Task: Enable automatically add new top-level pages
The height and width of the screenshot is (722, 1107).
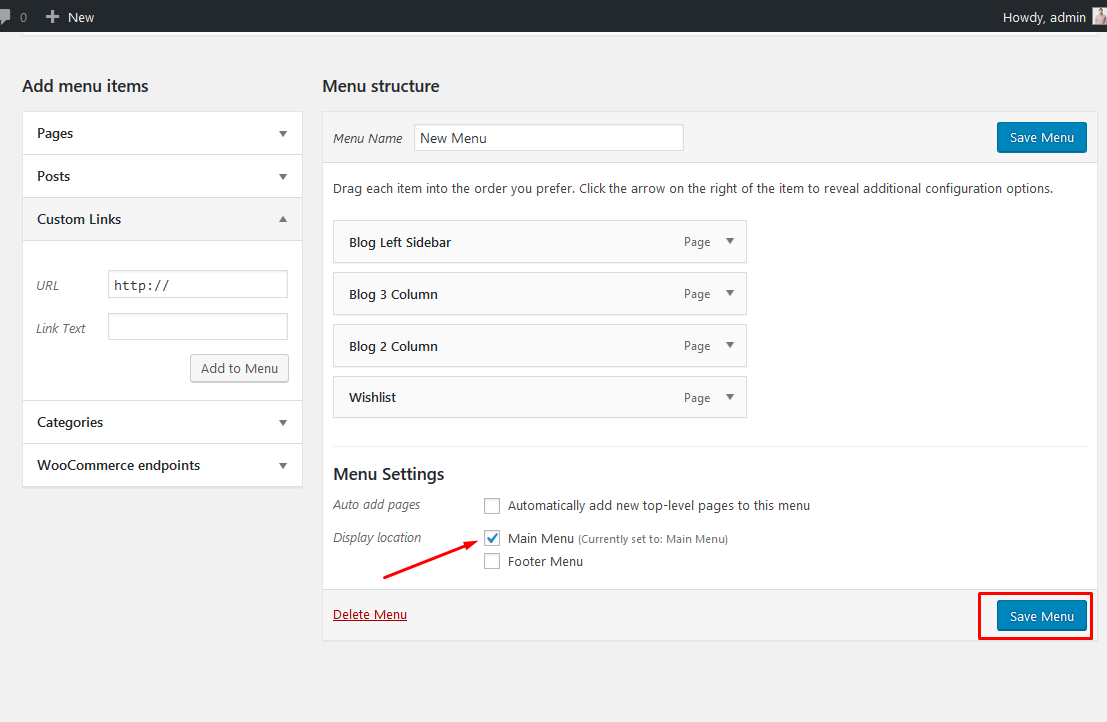Action: tap(492, 506)
